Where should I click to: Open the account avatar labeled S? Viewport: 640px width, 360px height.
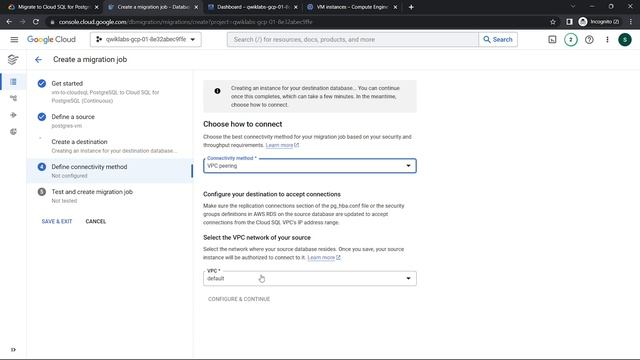point(625,40)
